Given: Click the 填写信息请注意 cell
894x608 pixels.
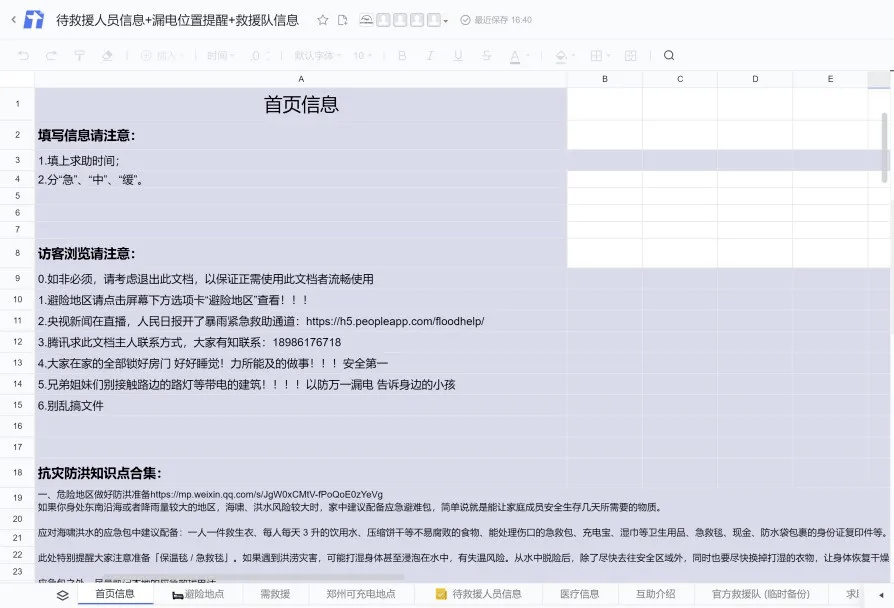Looking at the screenshot, I should click(301, 135).
